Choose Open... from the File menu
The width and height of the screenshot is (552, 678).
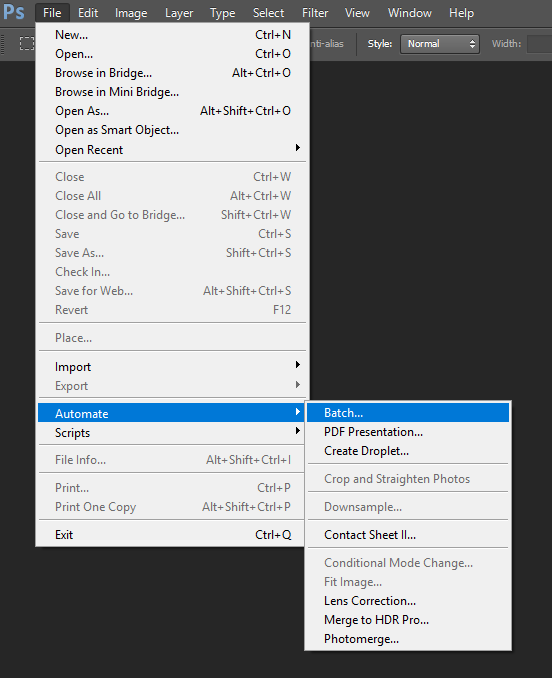172,54
